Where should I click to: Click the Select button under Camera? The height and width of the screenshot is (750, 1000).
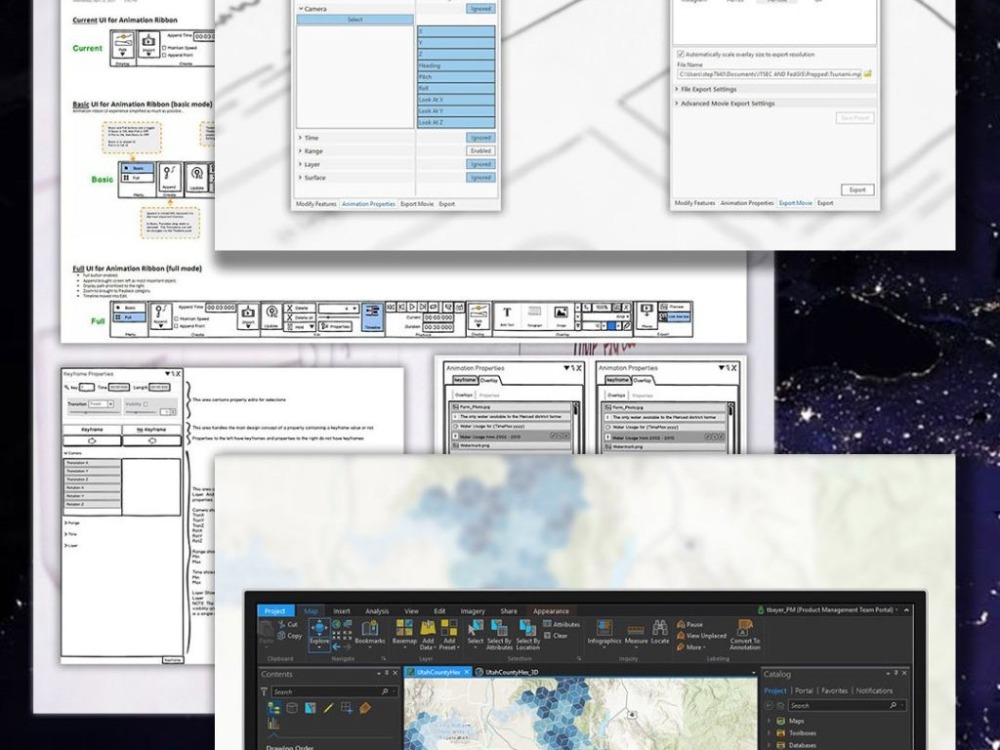[x=355, y=20]
